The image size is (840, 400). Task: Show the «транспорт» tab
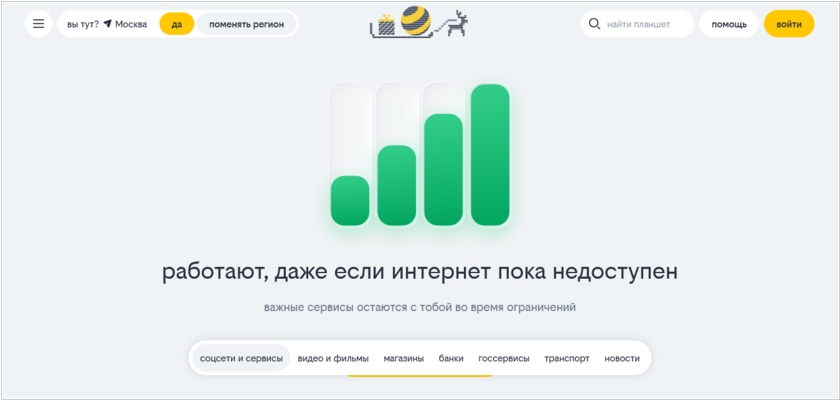(x=567, y=358)
